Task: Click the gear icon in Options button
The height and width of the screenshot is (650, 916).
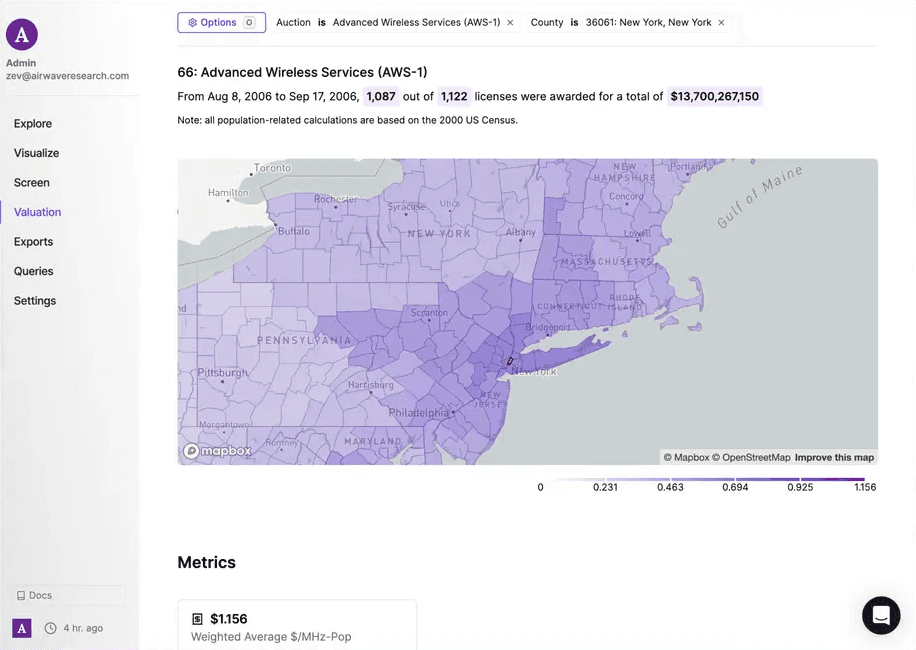Action: click(x=192, y=23)
